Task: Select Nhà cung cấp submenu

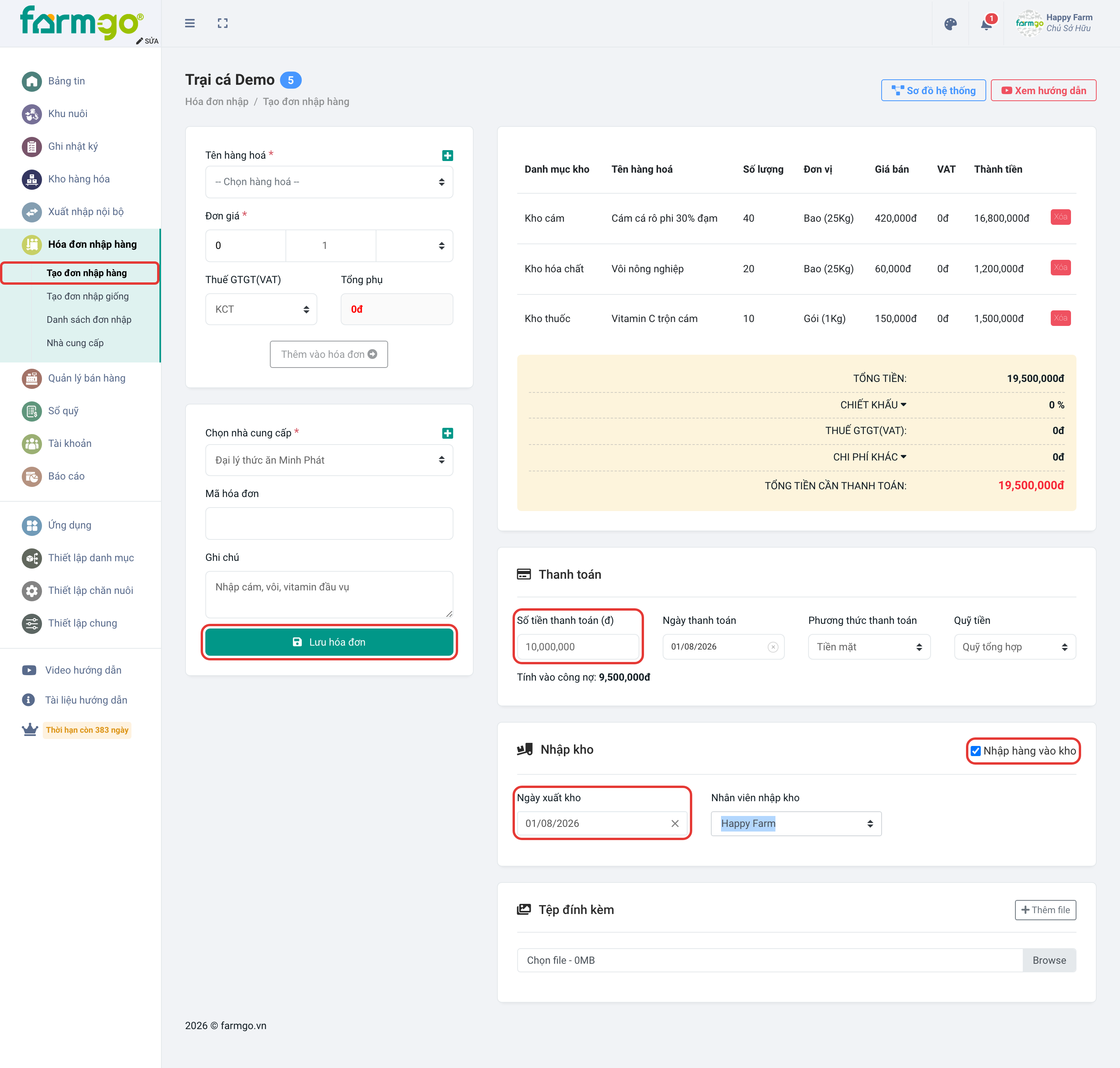Action: (75, 343)
